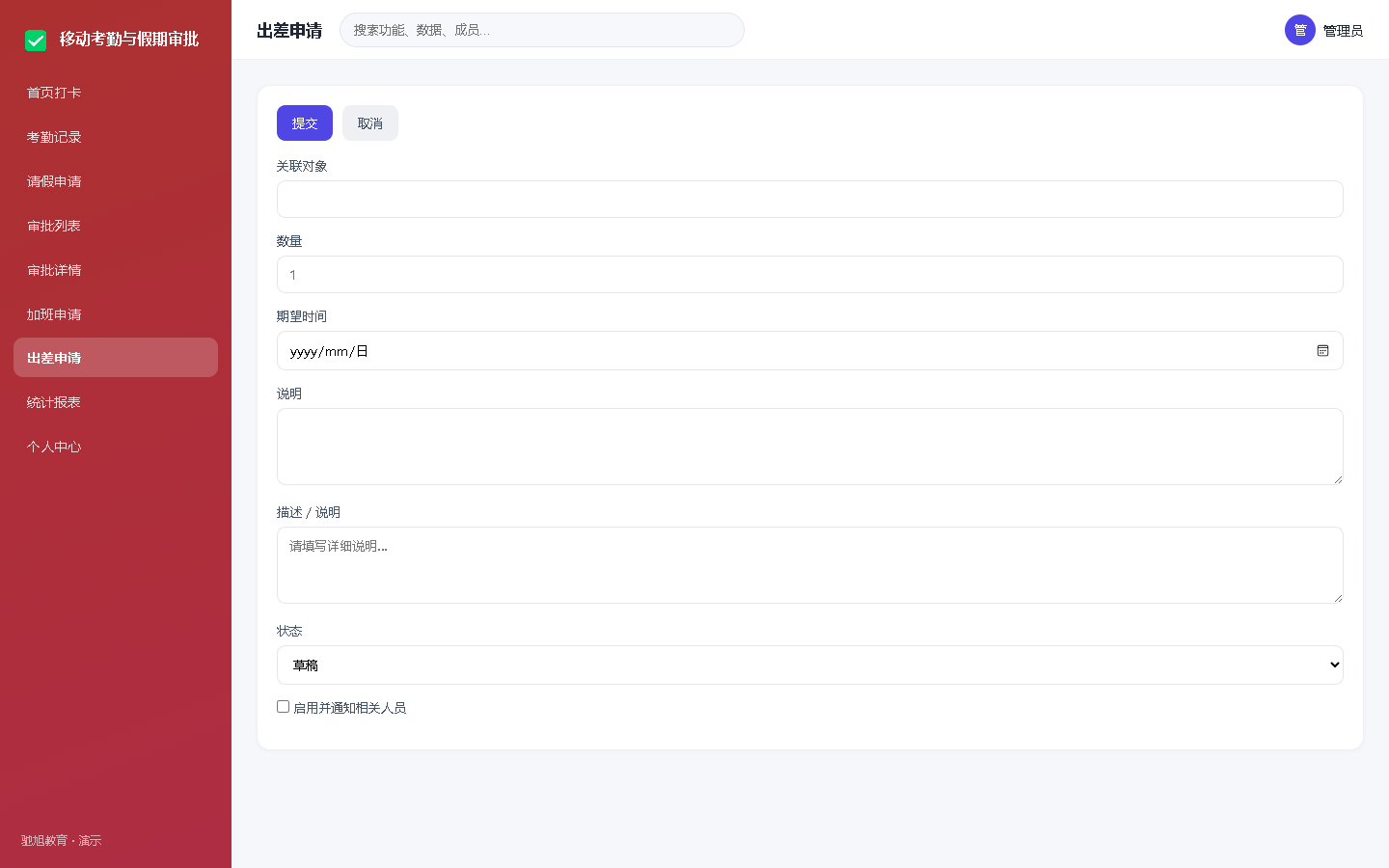Open 统计报表 page

(x=116, y=402)
